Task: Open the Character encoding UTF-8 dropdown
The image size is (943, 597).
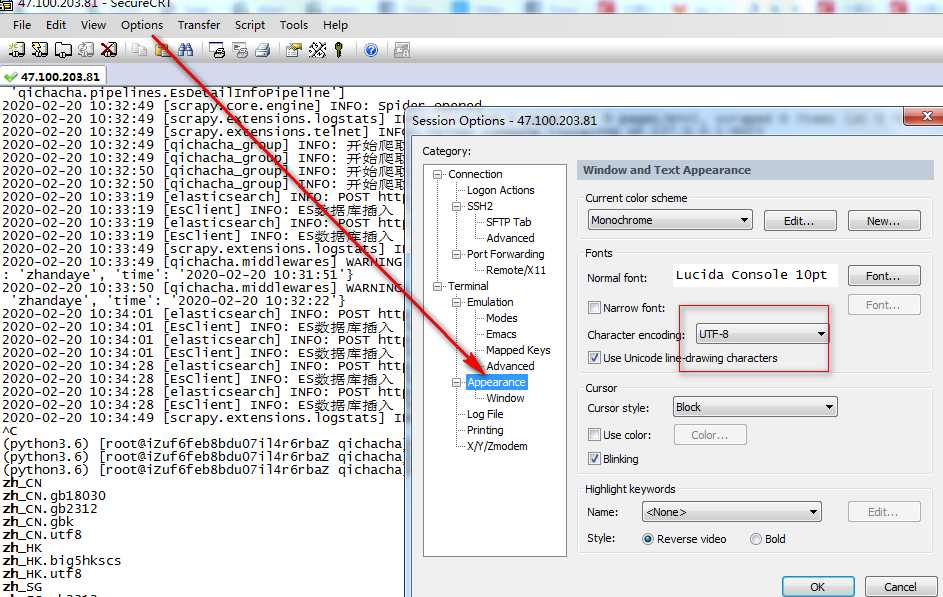Action: click(762, 334)
